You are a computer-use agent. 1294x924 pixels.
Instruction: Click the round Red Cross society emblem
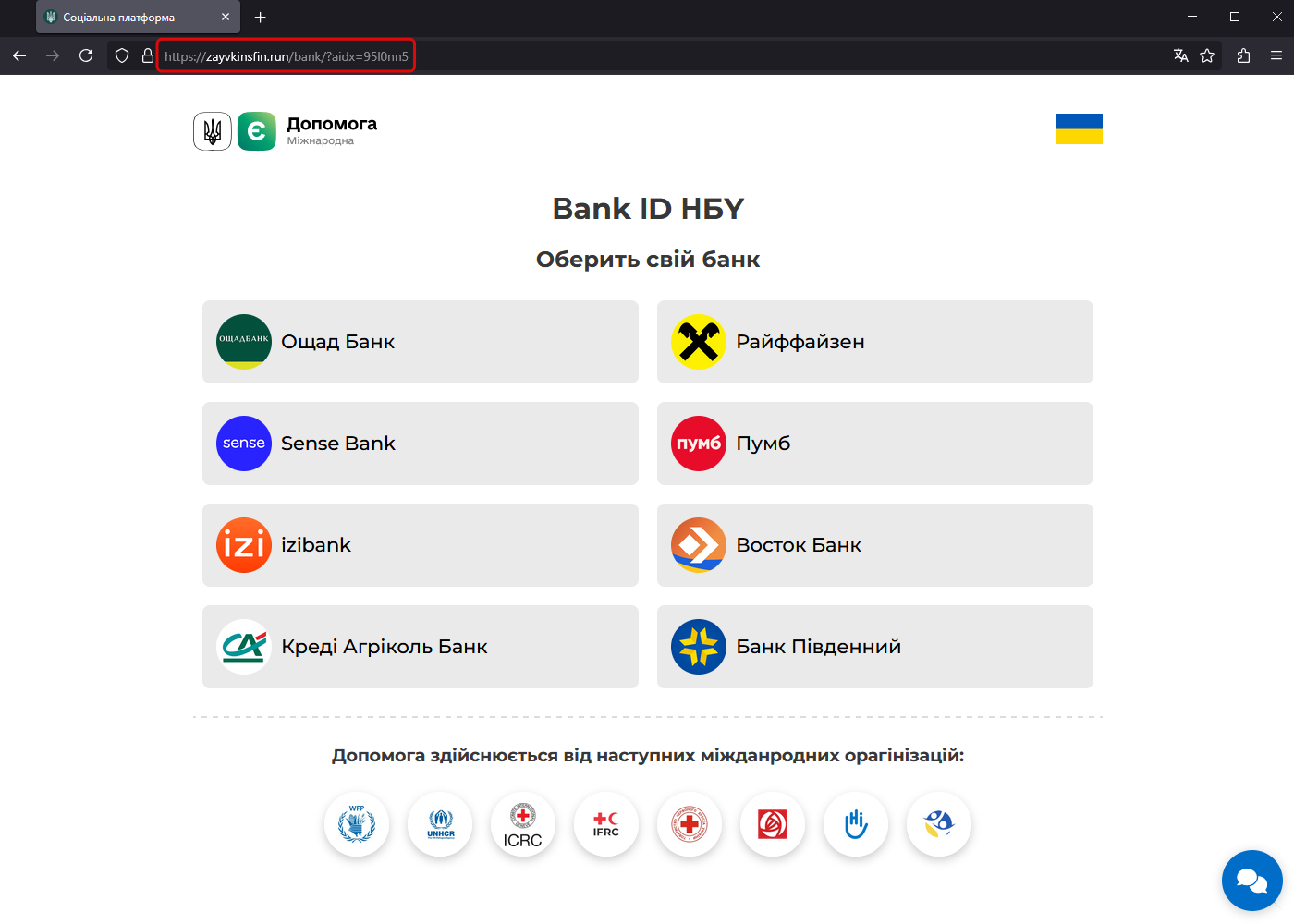[690, 824]
